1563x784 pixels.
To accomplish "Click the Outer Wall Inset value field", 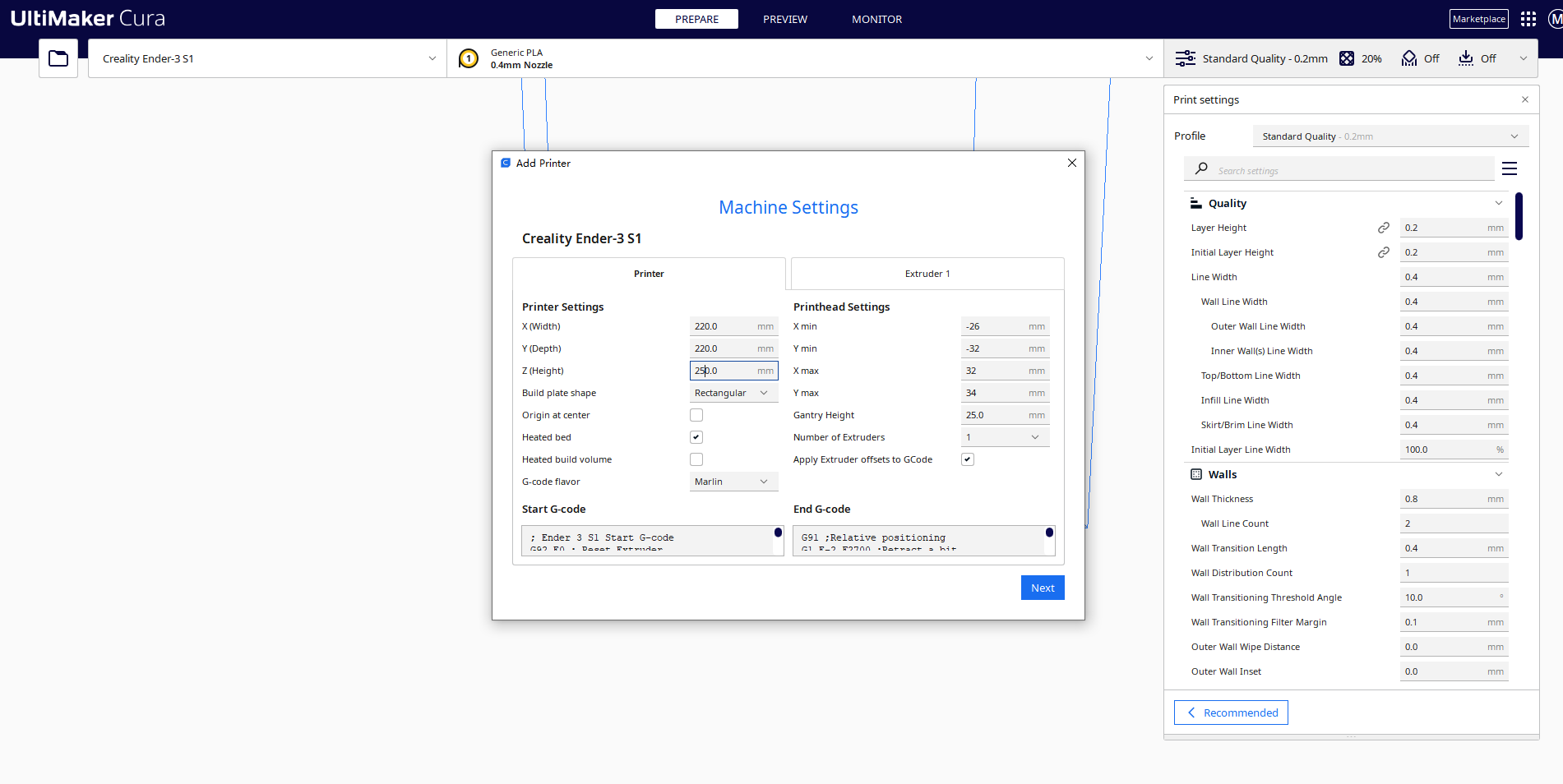I will tap(1454, 671).
